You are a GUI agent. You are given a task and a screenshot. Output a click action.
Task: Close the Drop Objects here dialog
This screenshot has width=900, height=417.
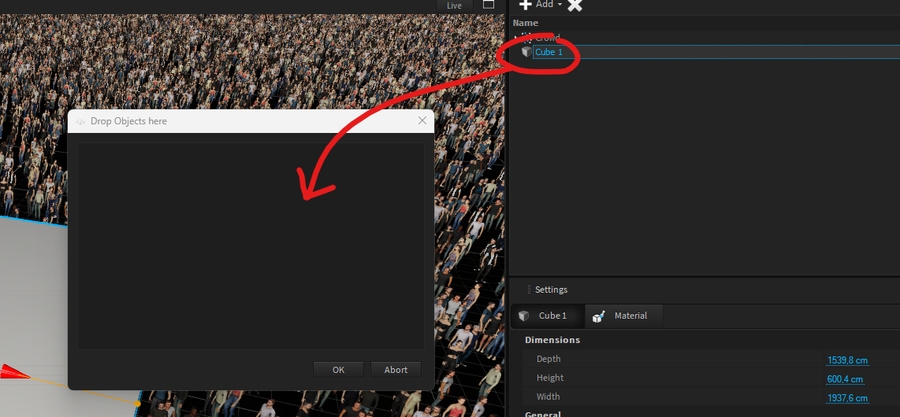[x=422, y=121]
